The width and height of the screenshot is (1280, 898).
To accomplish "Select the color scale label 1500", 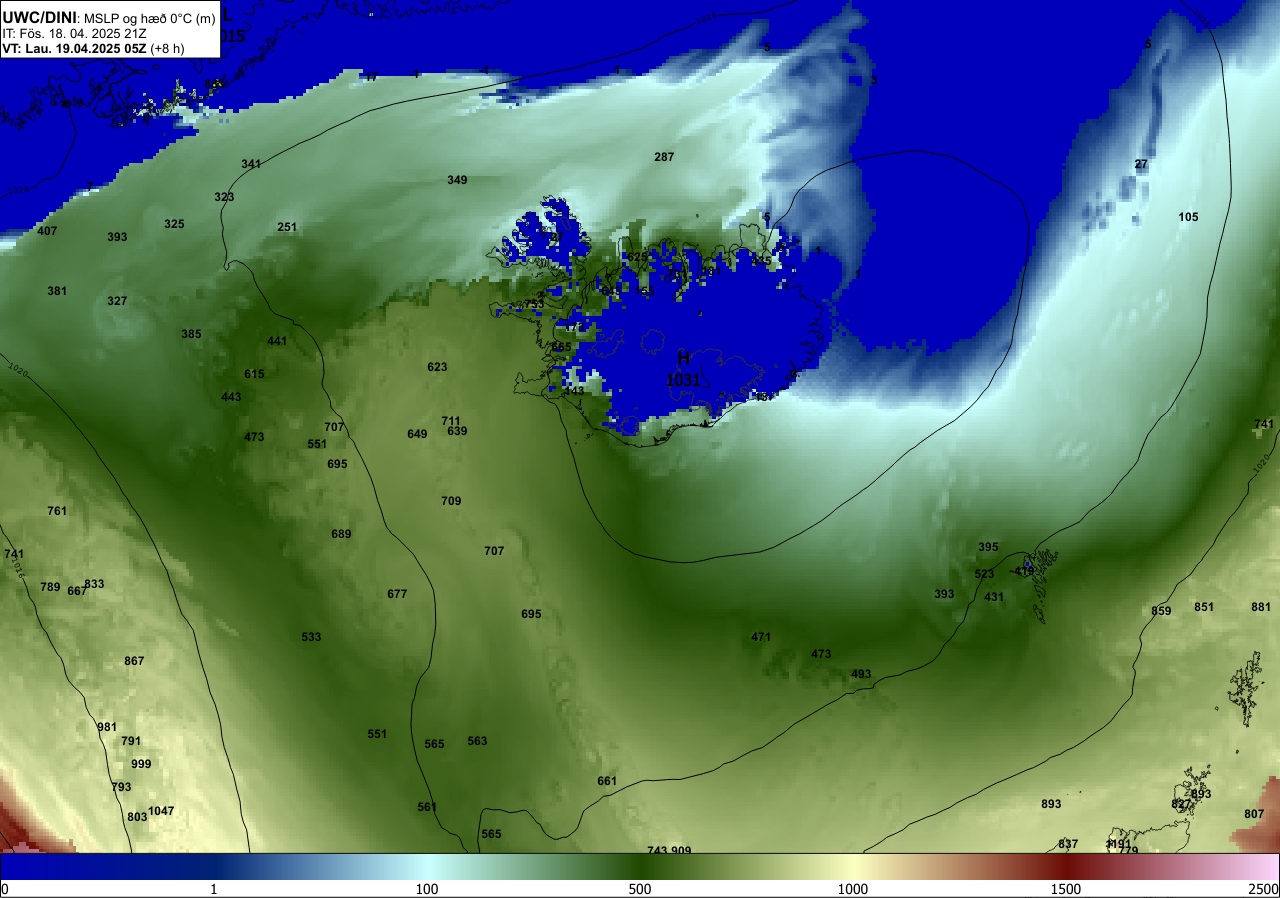I will click(x=1065, y=889).
